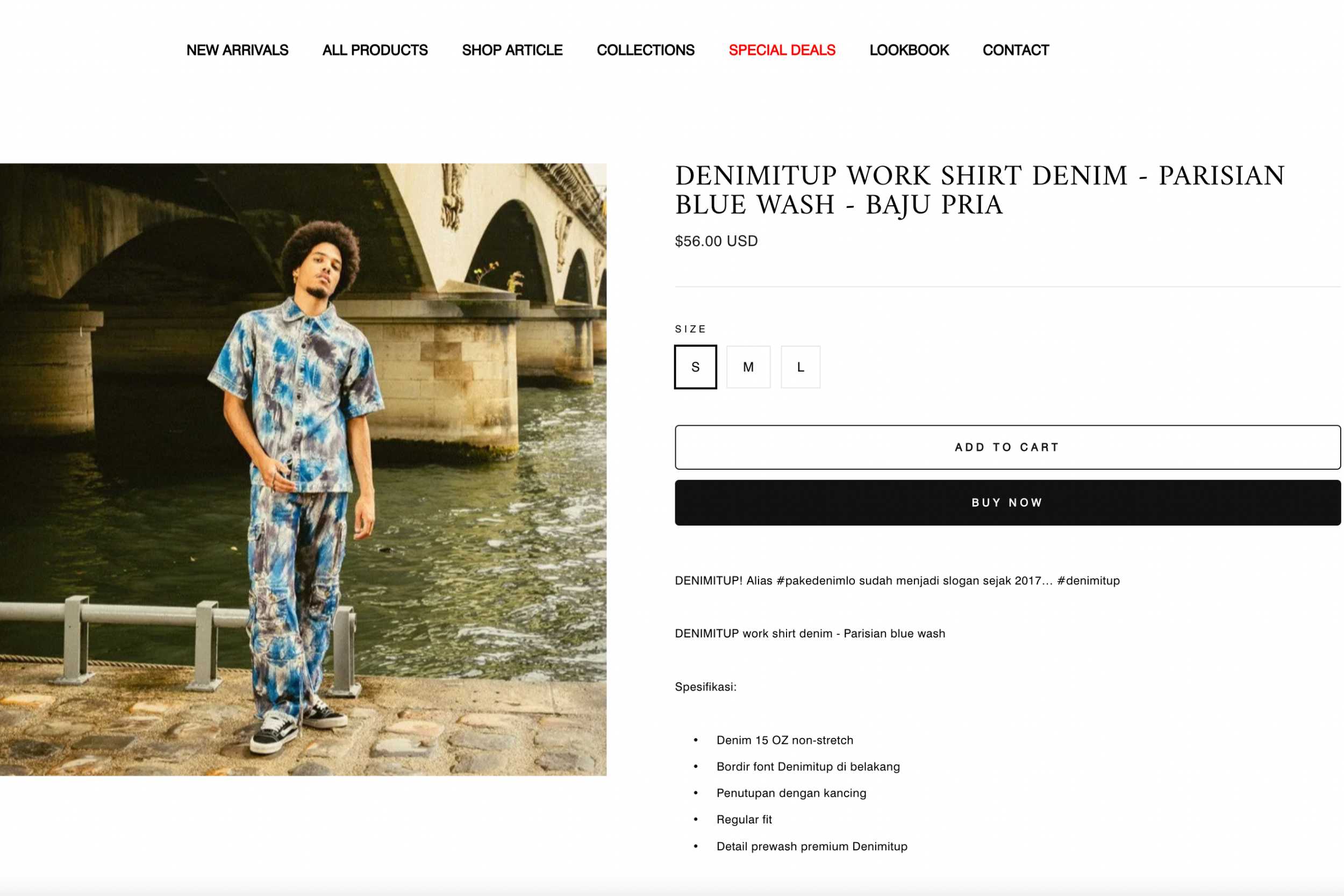Click the $56.00 USD price text
The image size is (1344, 896).
click(x=716, y=241)
